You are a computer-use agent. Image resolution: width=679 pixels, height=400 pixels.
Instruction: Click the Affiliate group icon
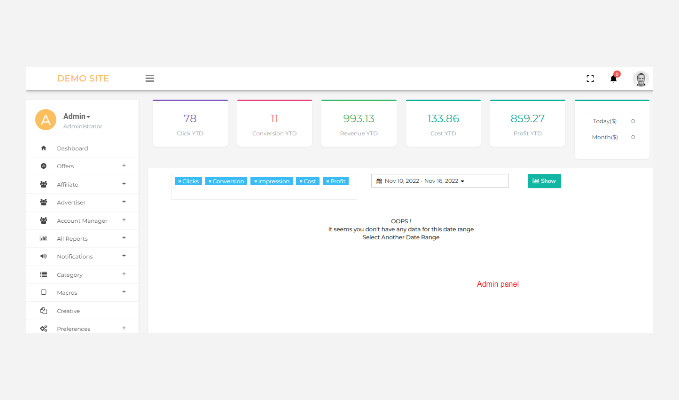(43, 184)
